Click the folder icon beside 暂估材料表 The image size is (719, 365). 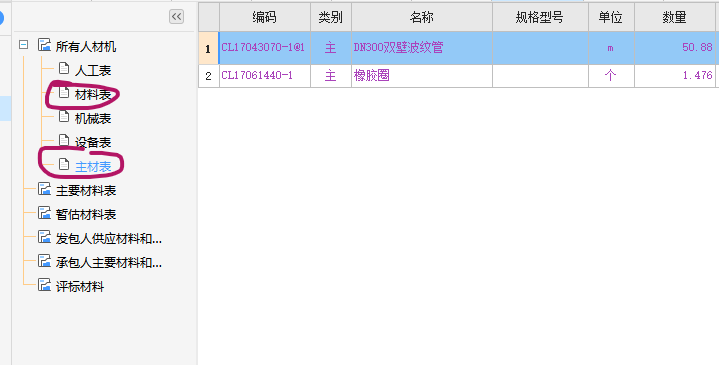pos(44,212)
